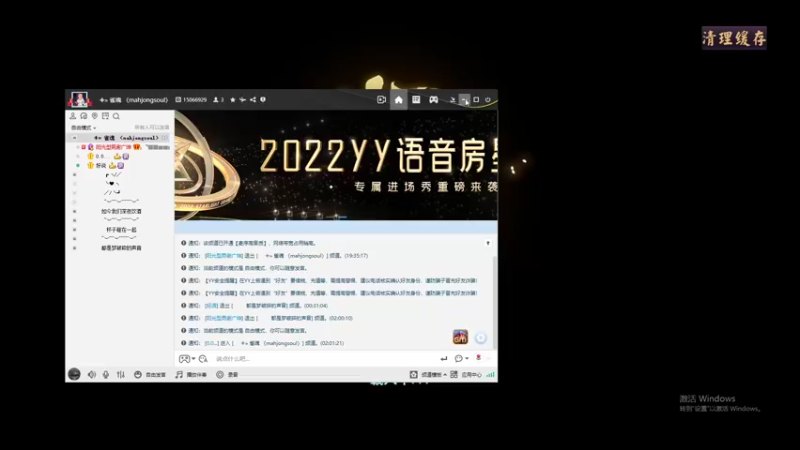Click the blue user link in the 19:35:17 notice

click(223, 256)
